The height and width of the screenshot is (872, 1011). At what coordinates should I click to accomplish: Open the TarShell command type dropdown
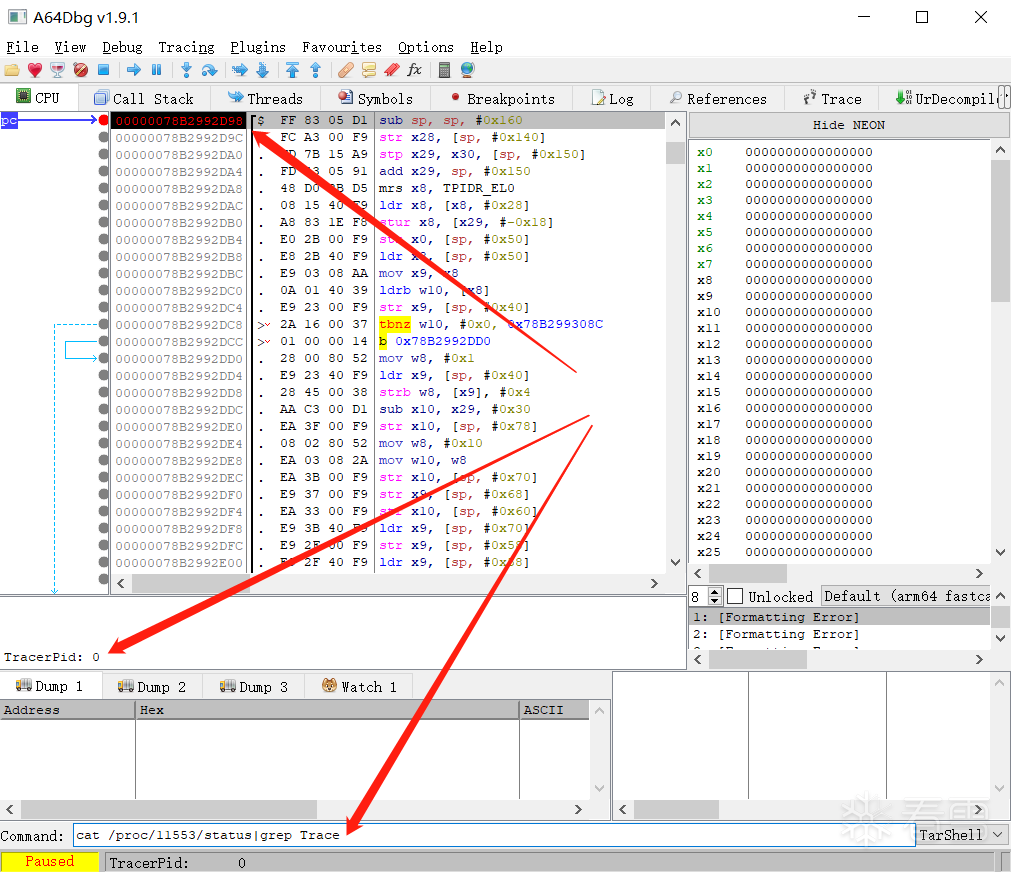[x=962, y=835]
